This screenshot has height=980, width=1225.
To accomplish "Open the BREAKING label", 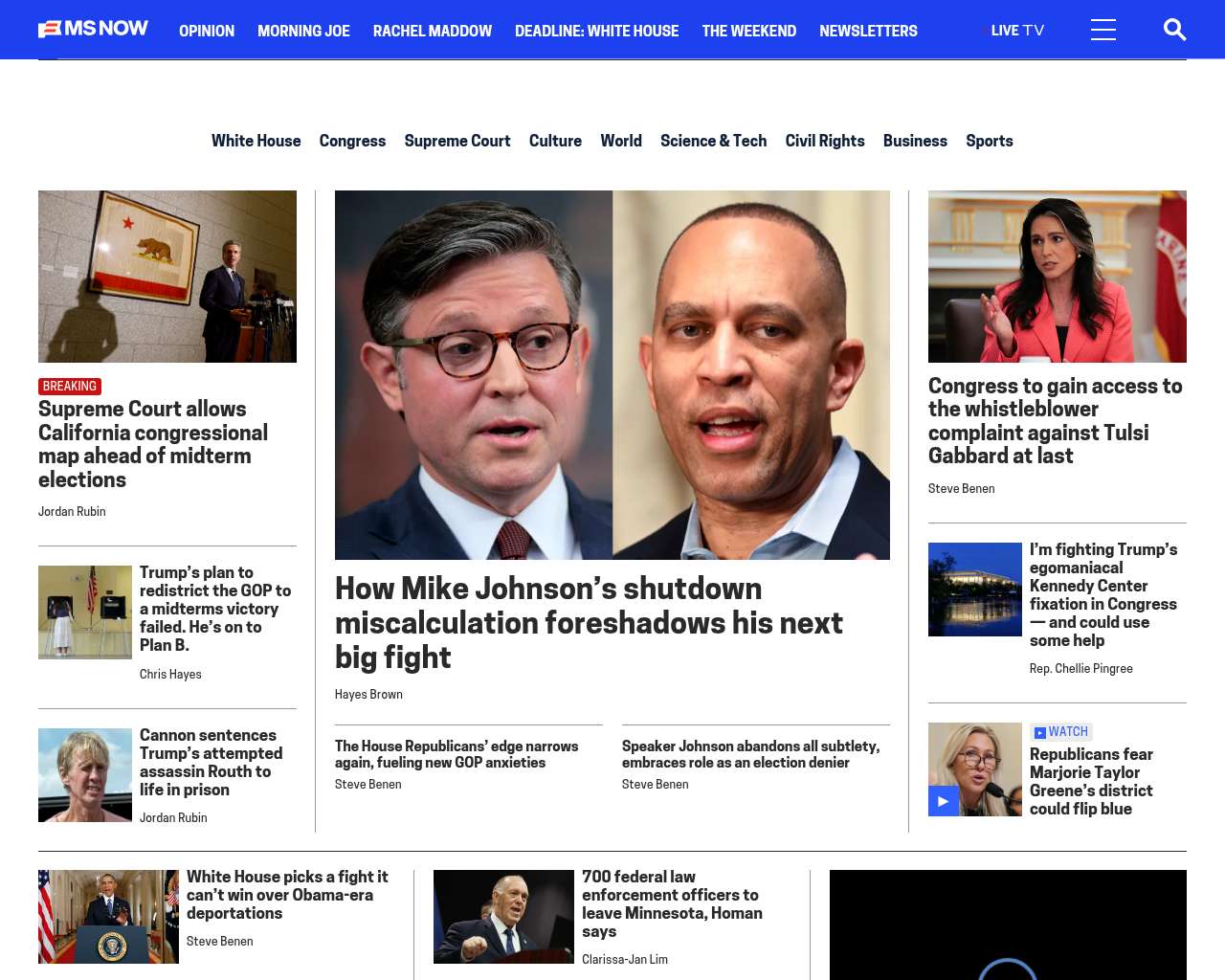I will coord(70,387).
